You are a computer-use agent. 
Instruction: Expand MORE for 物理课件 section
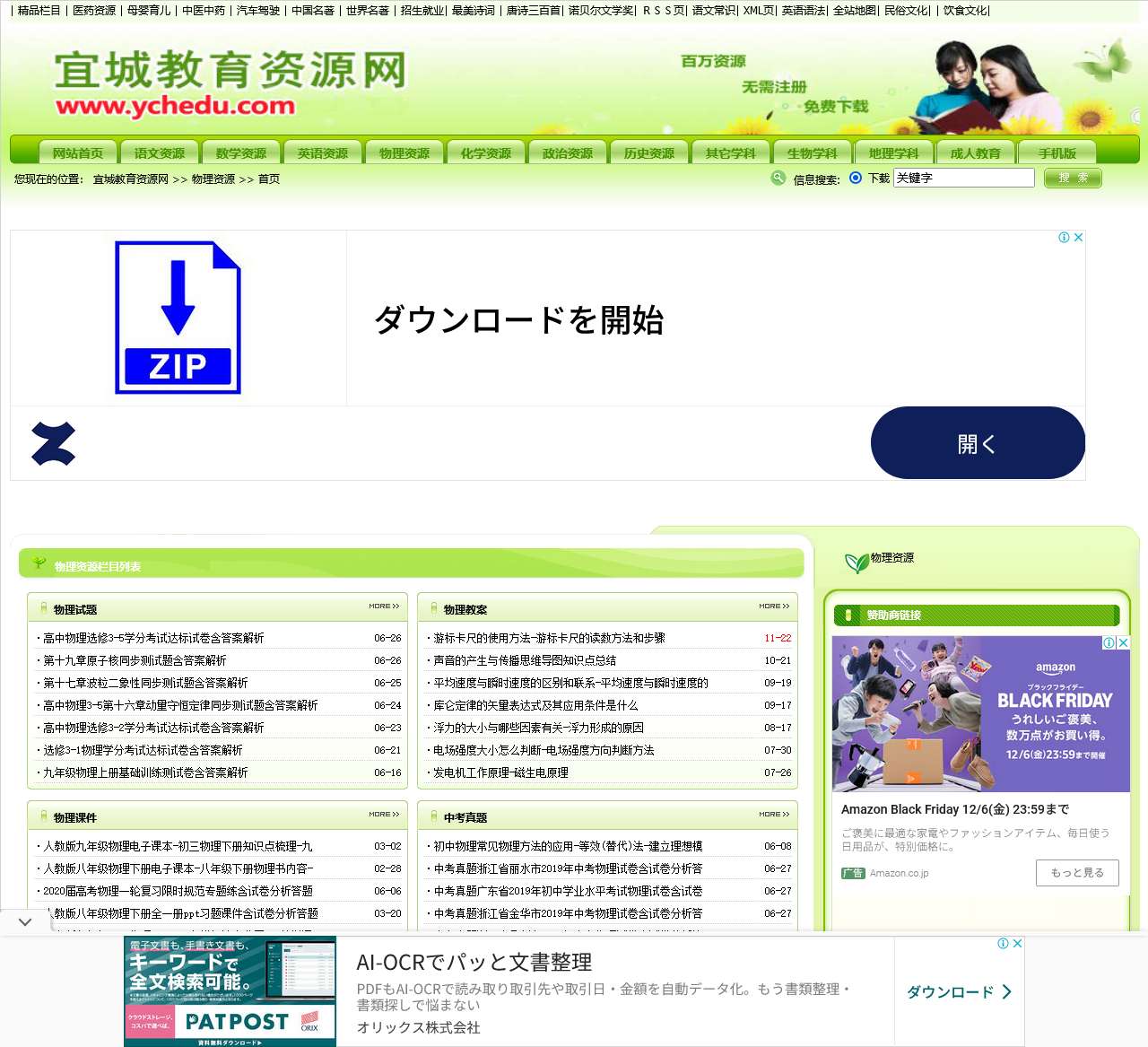coord(385,815)
